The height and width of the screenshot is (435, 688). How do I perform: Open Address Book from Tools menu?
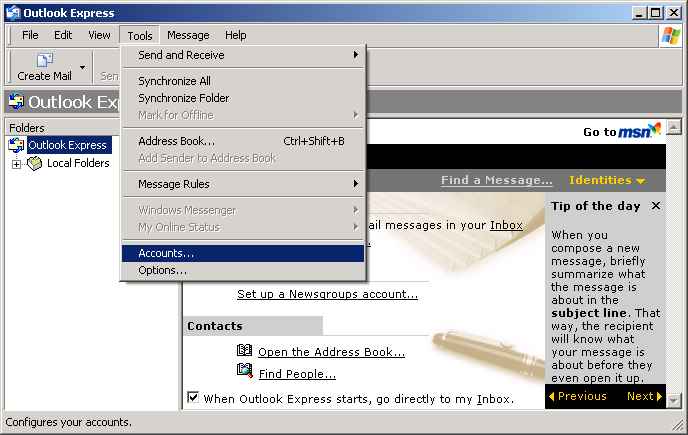243,141
